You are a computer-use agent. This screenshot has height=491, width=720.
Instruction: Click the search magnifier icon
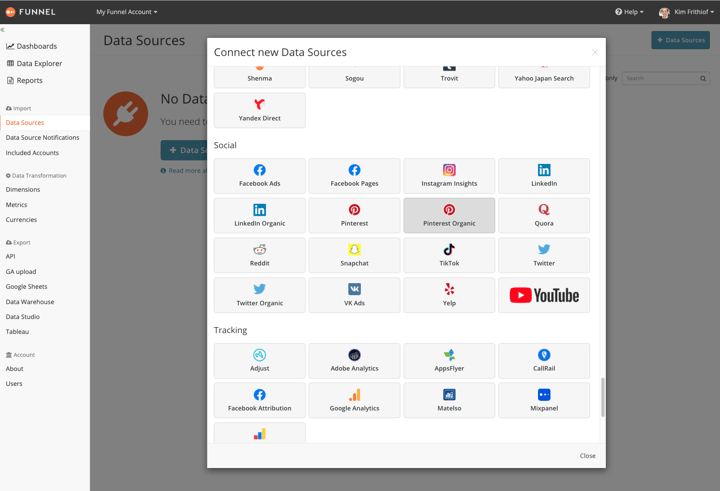pyautogui.click(x=703, y=79)
